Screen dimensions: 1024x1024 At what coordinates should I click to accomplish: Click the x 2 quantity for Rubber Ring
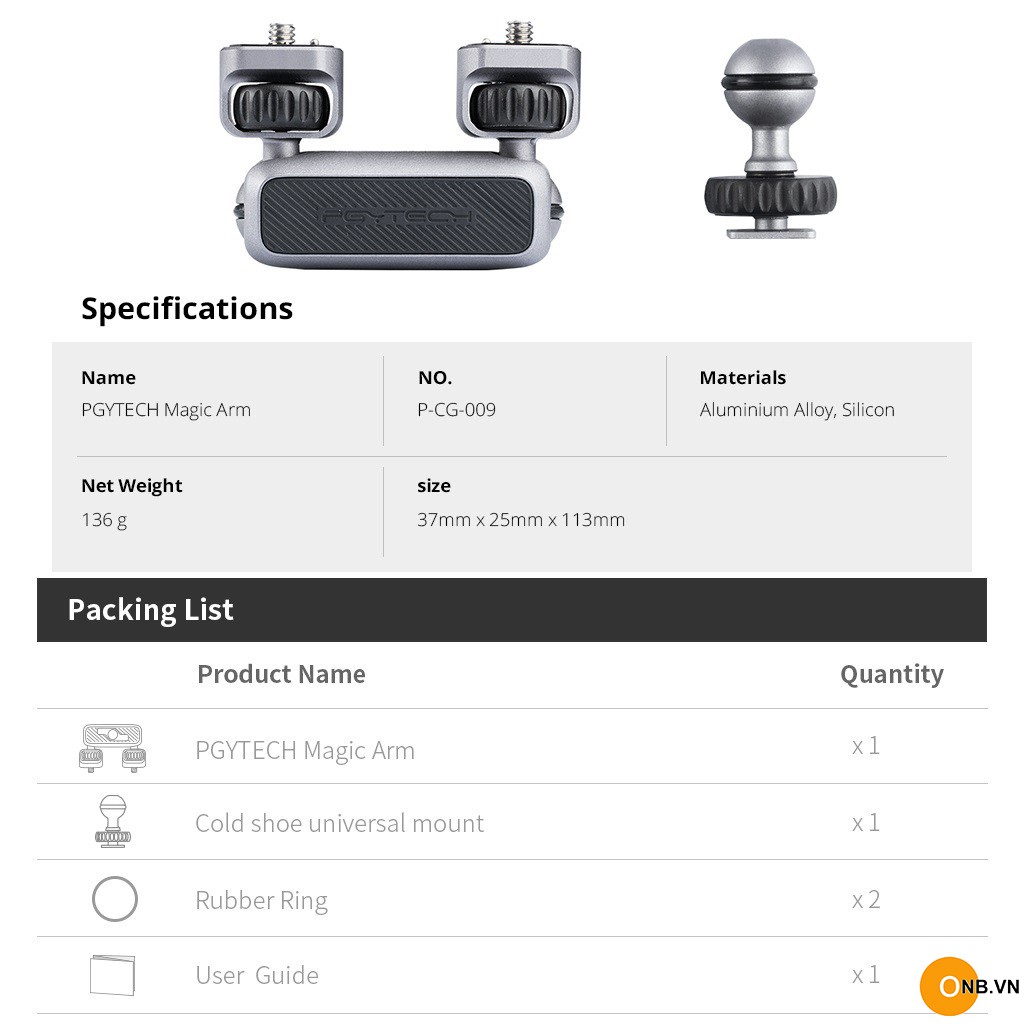coord(866,899)
